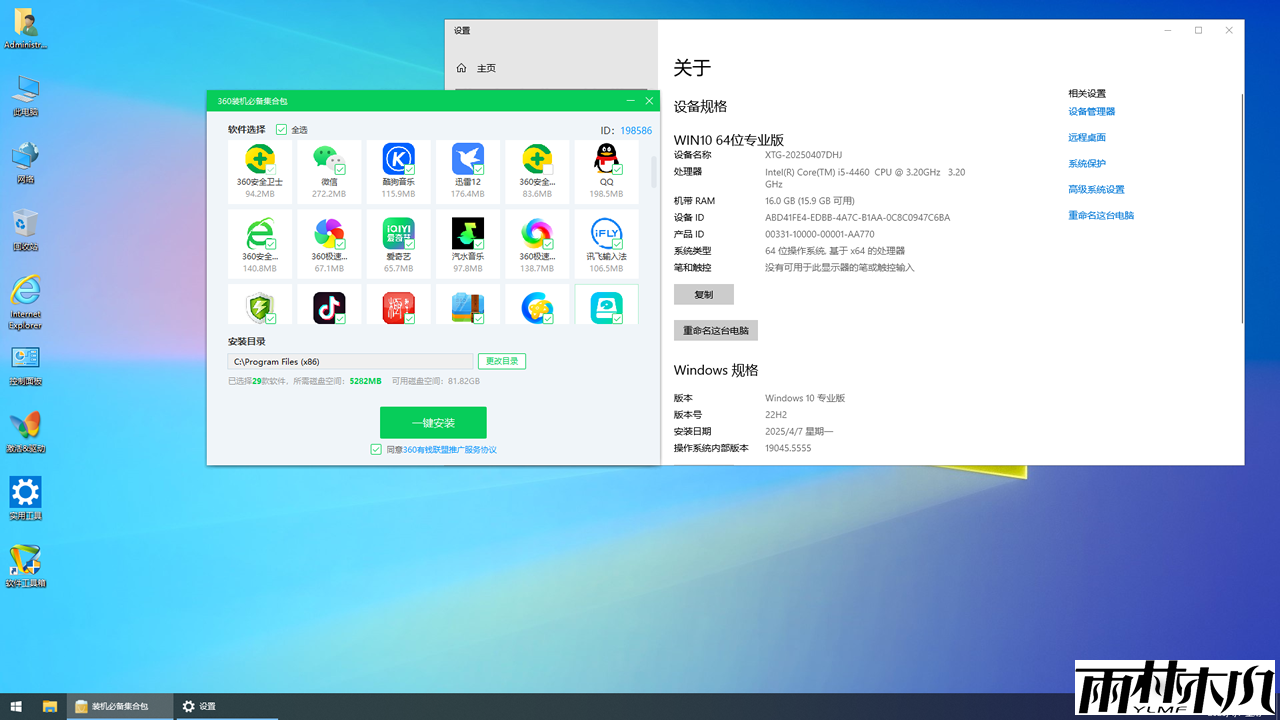Click the 一键安装 install button

(433, 423)
